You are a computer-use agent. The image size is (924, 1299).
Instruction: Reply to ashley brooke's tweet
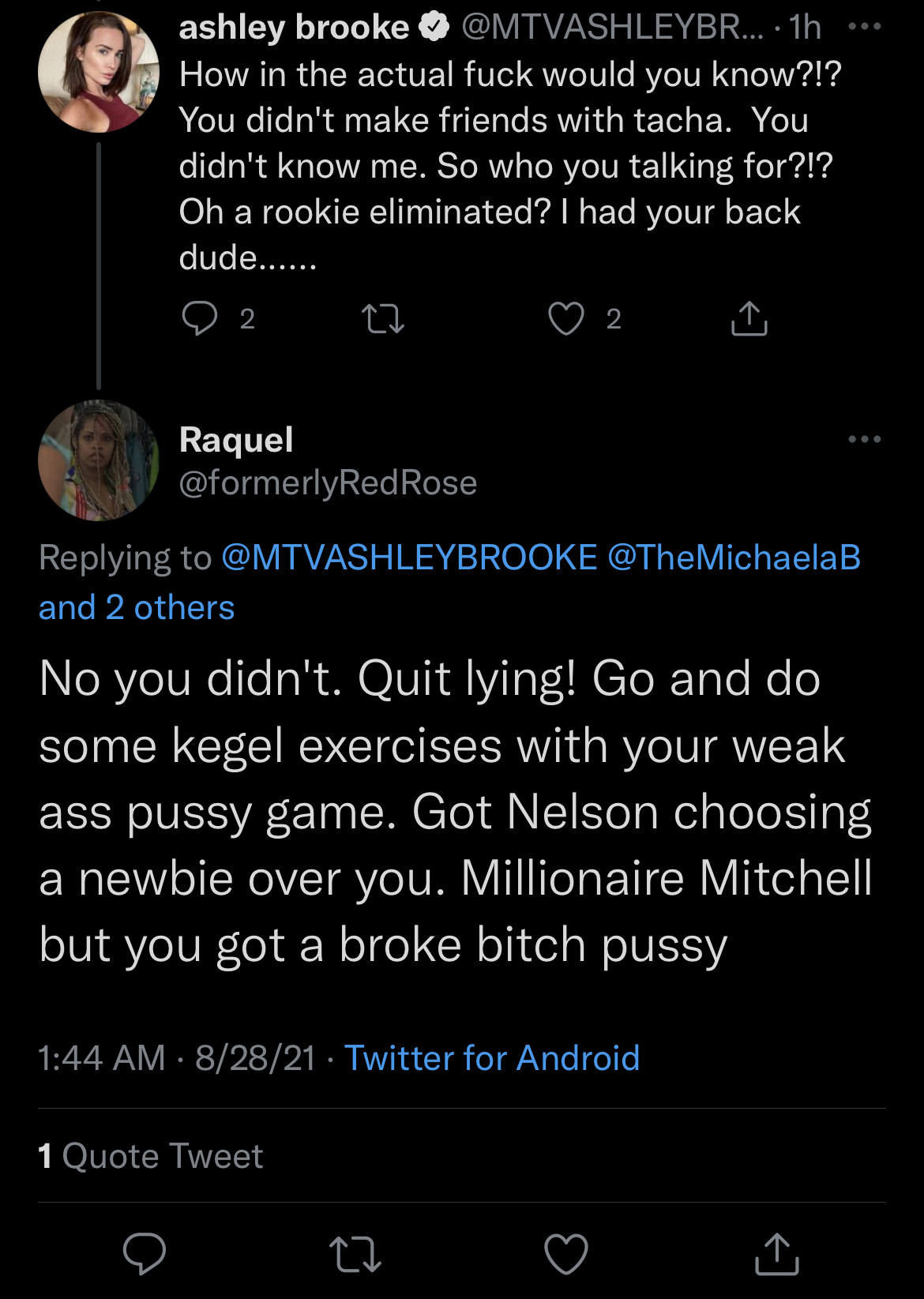click(x=200, y=319)
